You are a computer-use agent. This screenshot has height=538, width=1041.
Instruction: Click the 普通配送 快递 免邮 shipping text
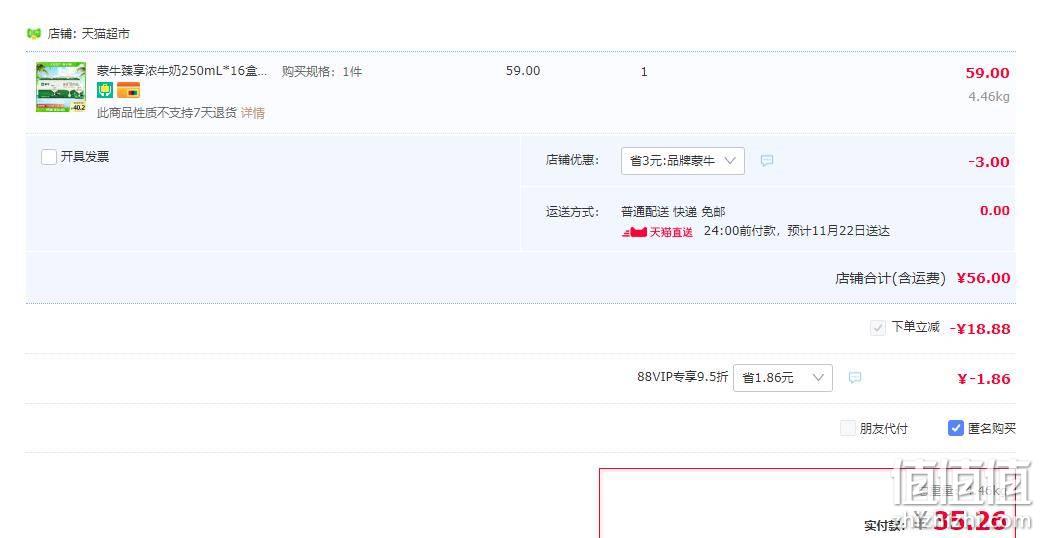click(x=673, y=212)
